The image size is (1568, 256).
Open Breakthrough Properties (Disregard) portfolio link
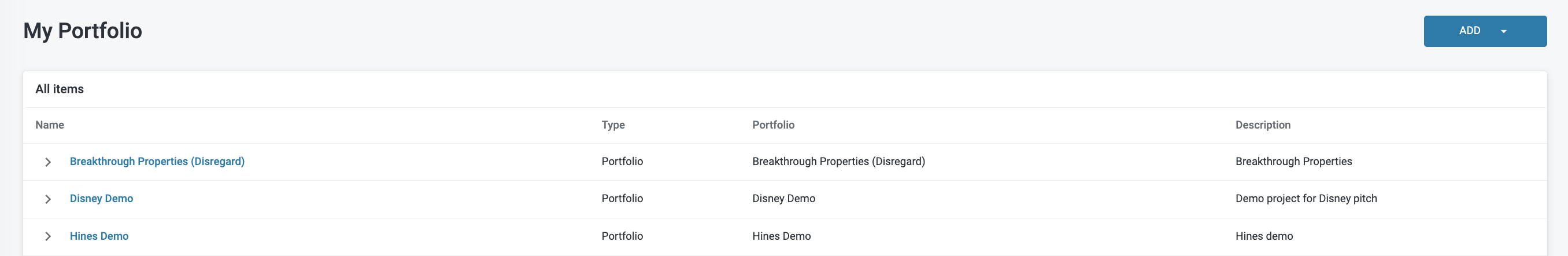157,162
